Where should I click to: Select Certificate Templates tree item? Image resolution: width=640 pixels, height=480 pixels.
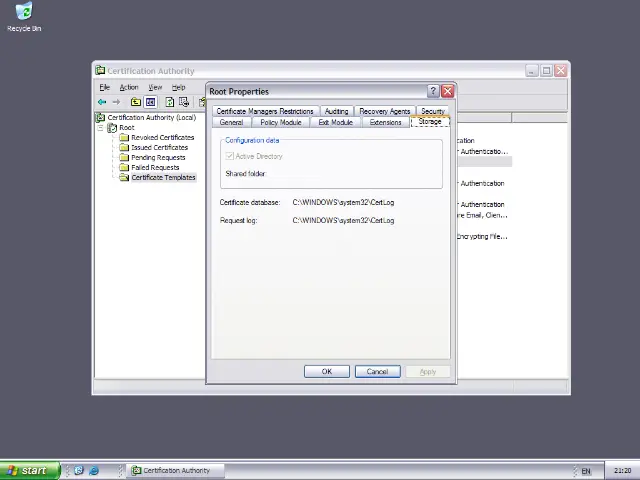[163, 178]
